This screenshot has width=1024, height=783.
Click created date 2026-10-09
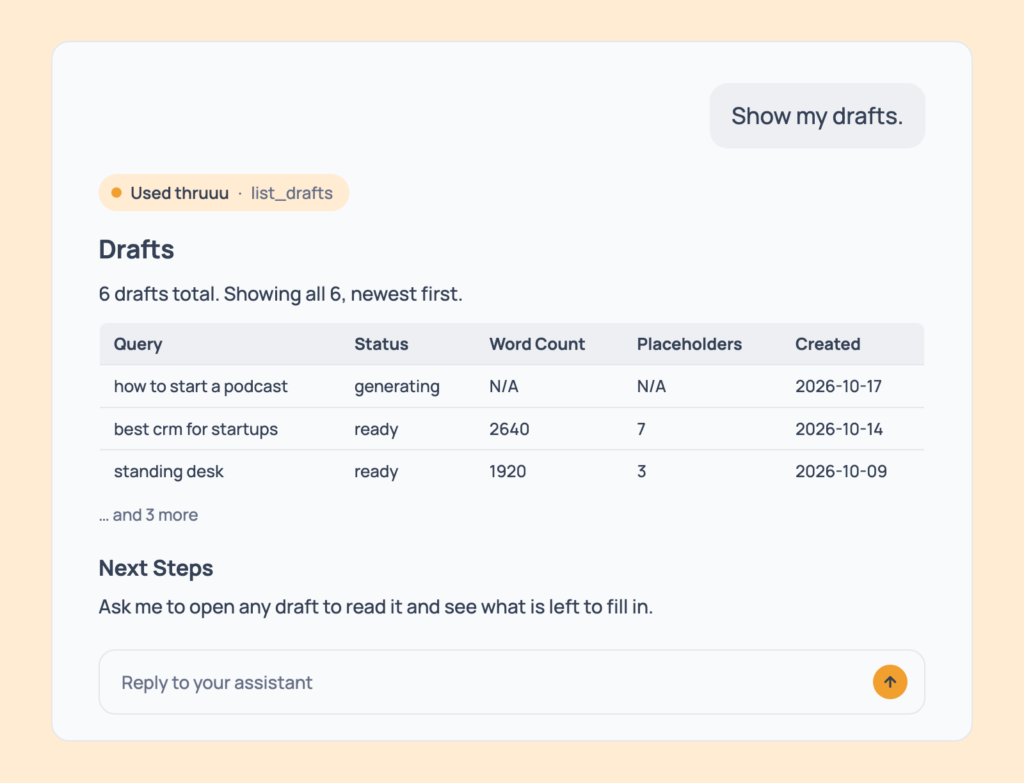840,471
